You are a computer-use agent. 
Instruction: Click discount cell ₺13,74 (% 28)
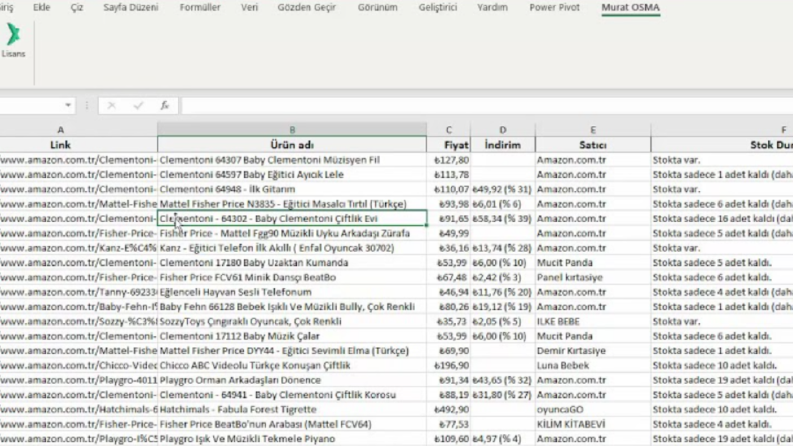pyautogui.click(x=503, y=248)
